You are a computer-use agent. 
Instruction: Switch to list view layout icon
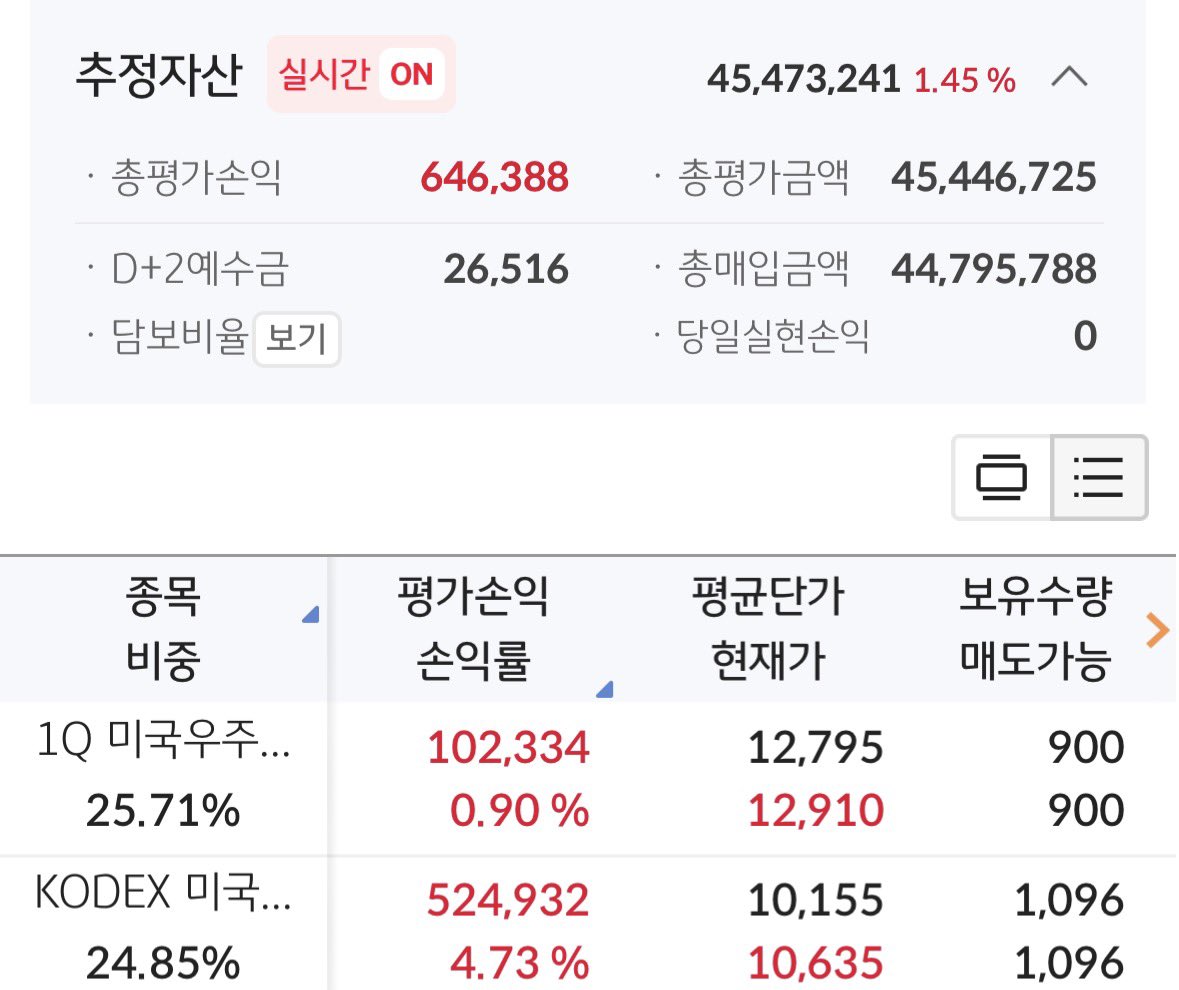pos(1099,477)
